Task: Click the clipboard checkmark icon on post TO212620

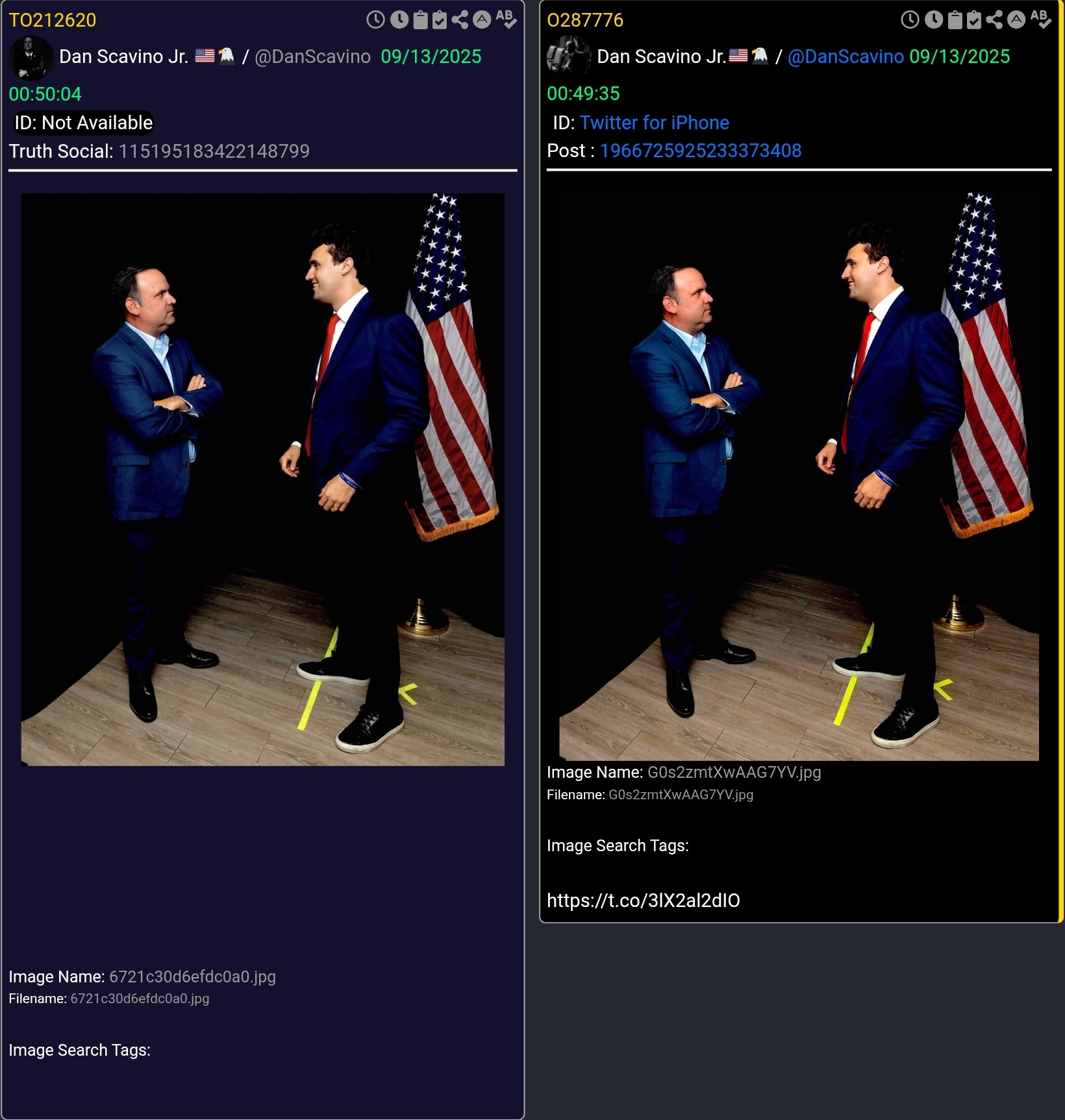Action: [x=440, y=20]
